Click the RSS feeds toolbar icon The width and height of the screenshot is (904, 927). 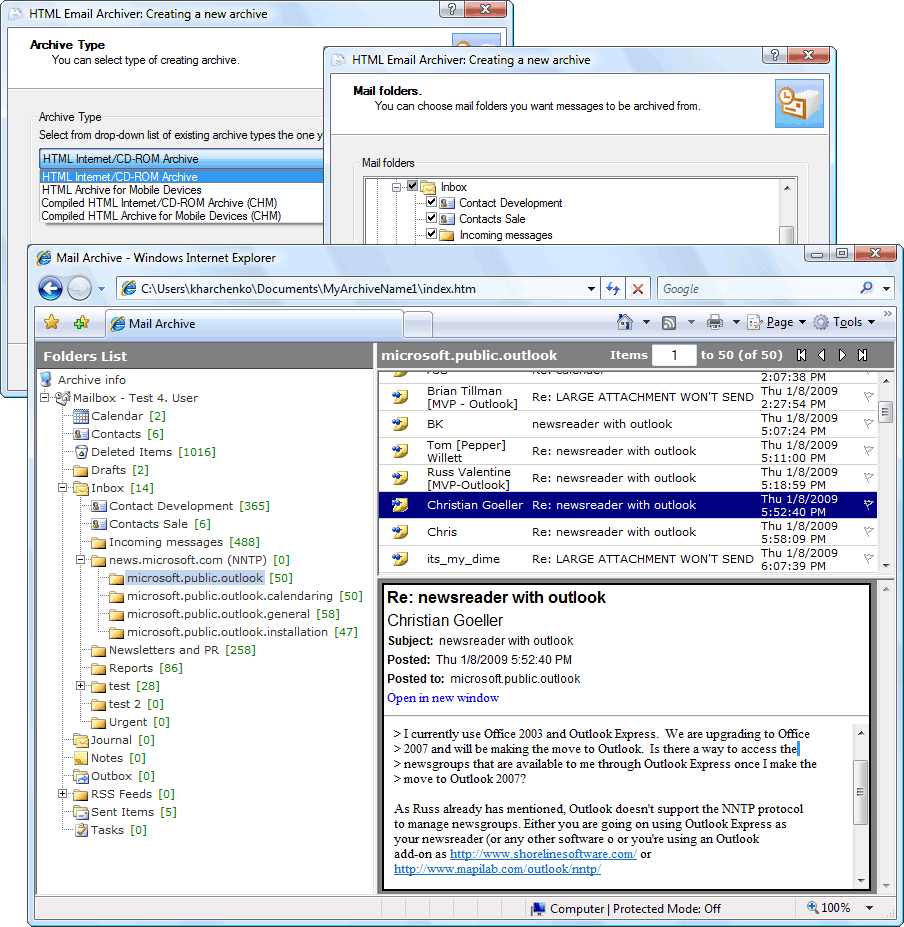coord(669,322)
